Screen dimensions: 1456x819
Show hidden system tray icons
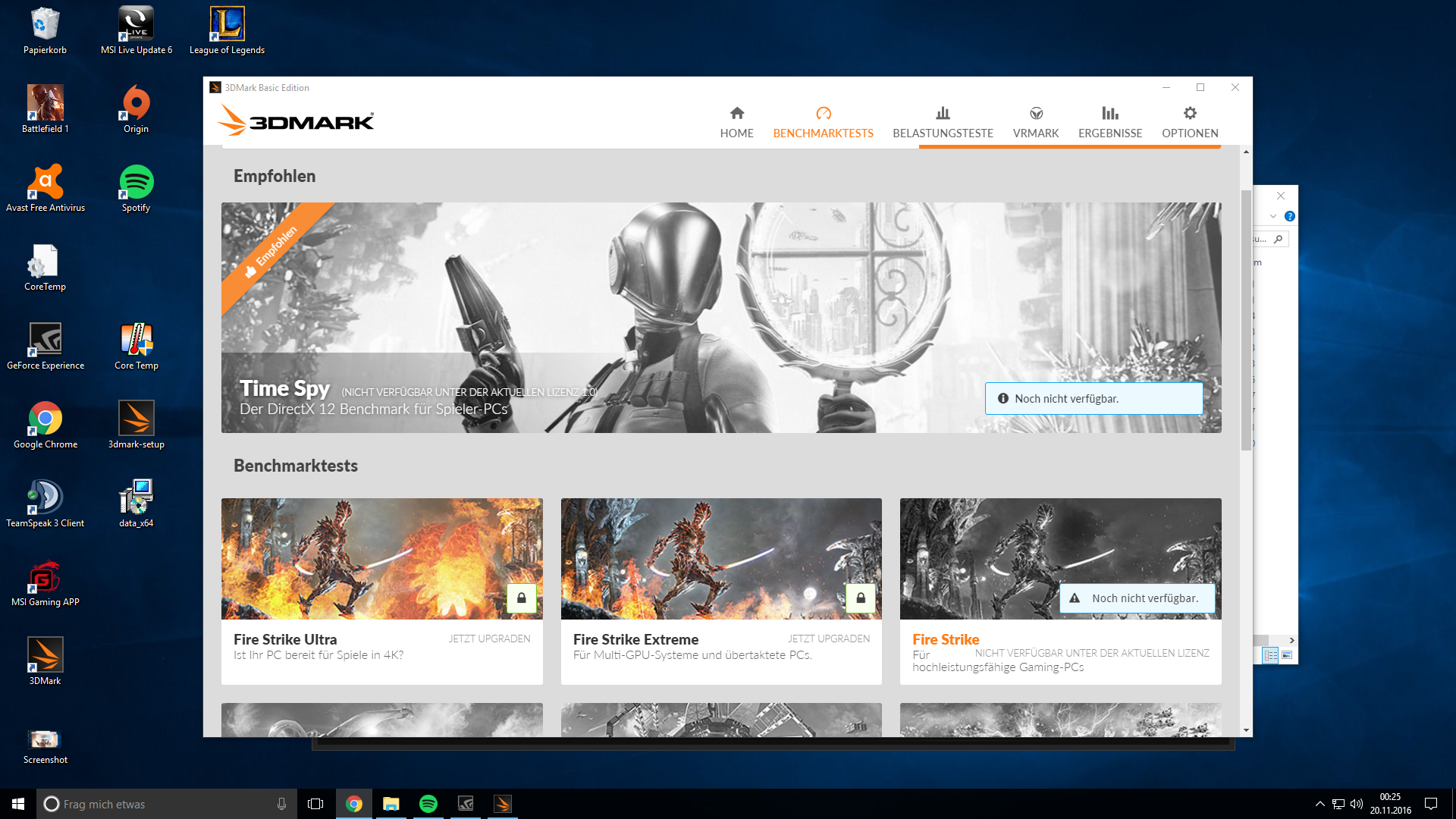[x=1319, y=804]
